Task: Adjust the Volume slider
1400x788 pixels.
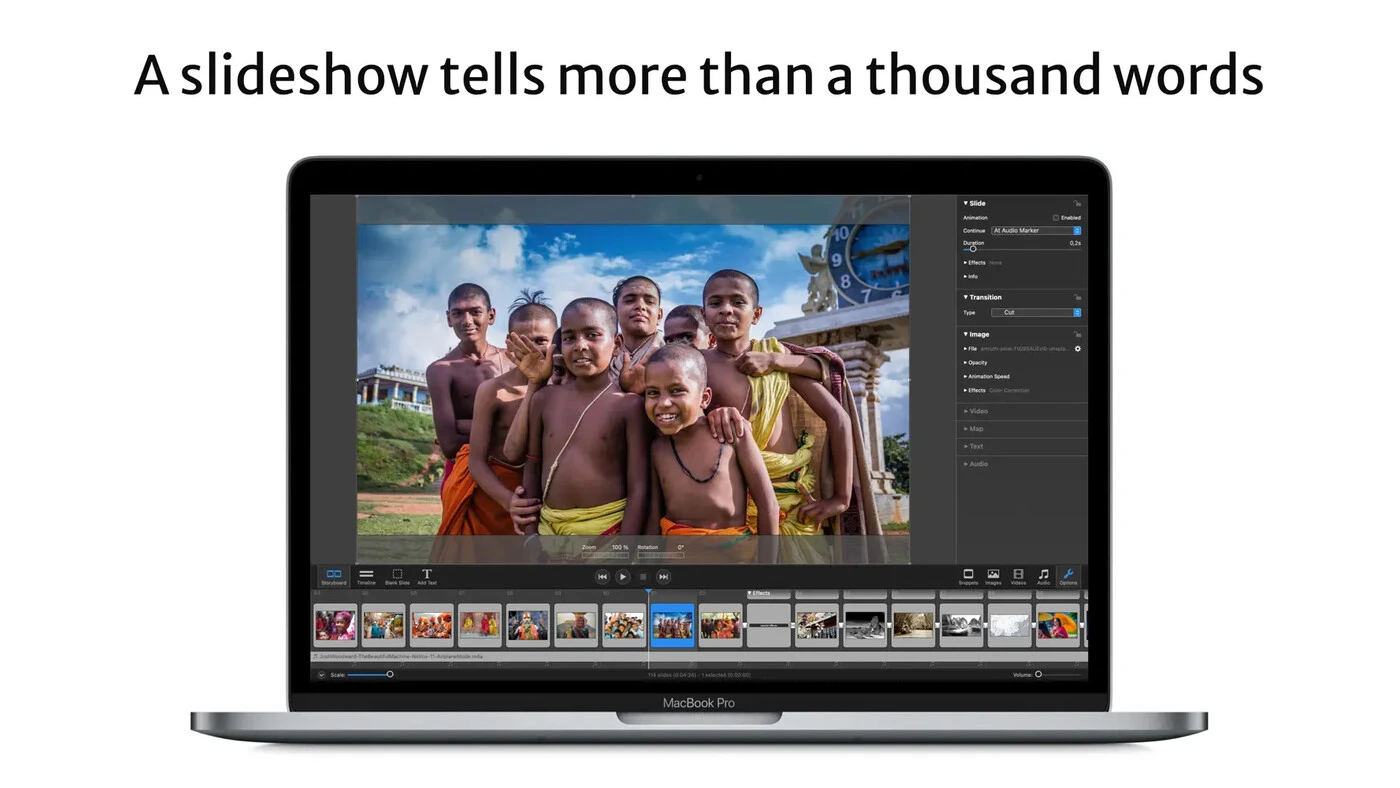Action: click(1058, 674)
